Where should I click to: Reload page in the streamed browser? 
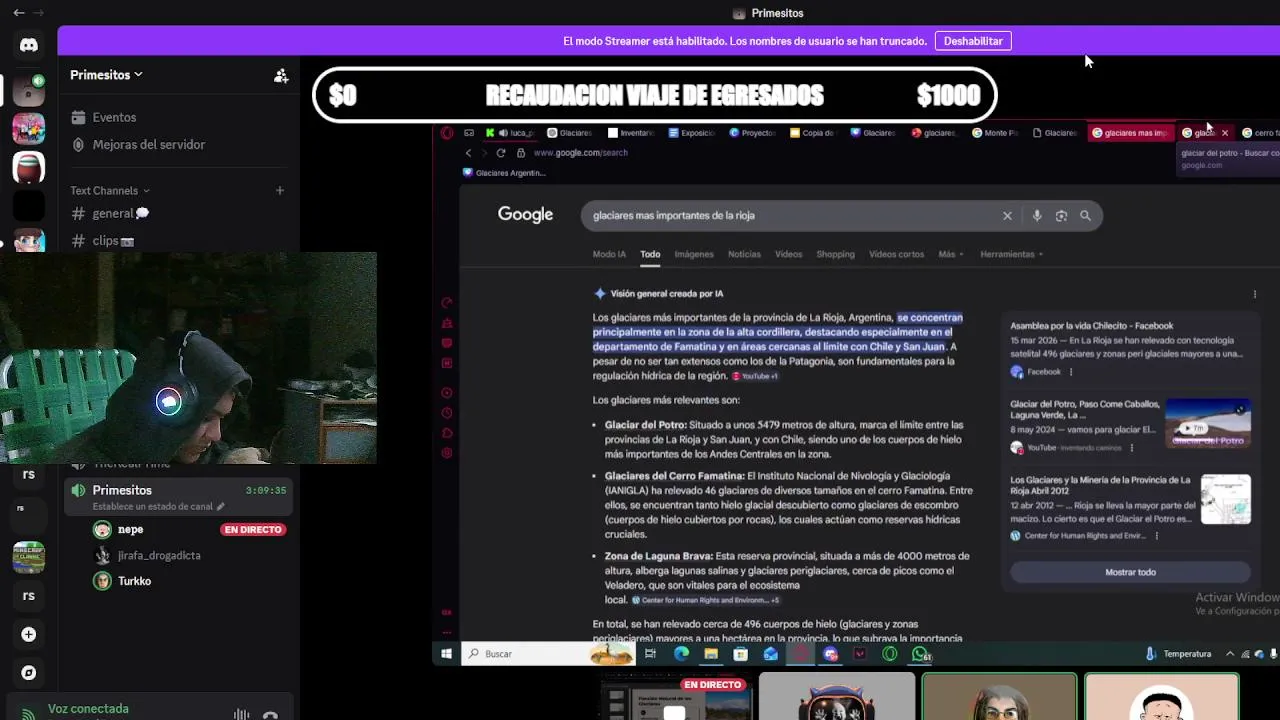tap(501, 153)
